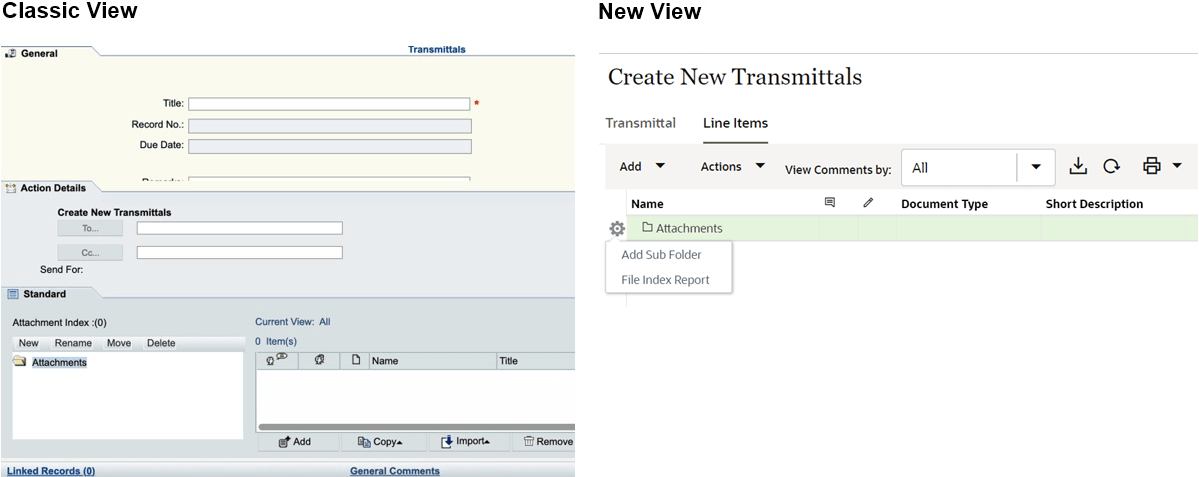This screenshot has width=1199, height=477.
Task: Click the refresh icon in New View toolbar
Action: pos(1111,166)
